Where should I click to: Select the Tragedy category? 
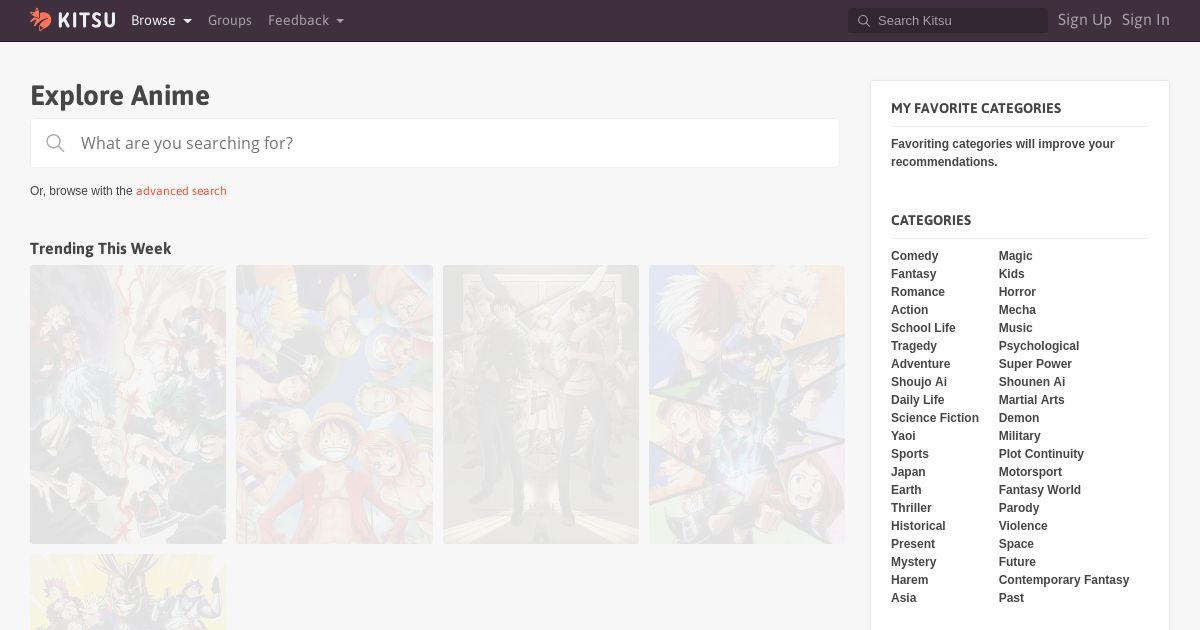tap(914, 346)
